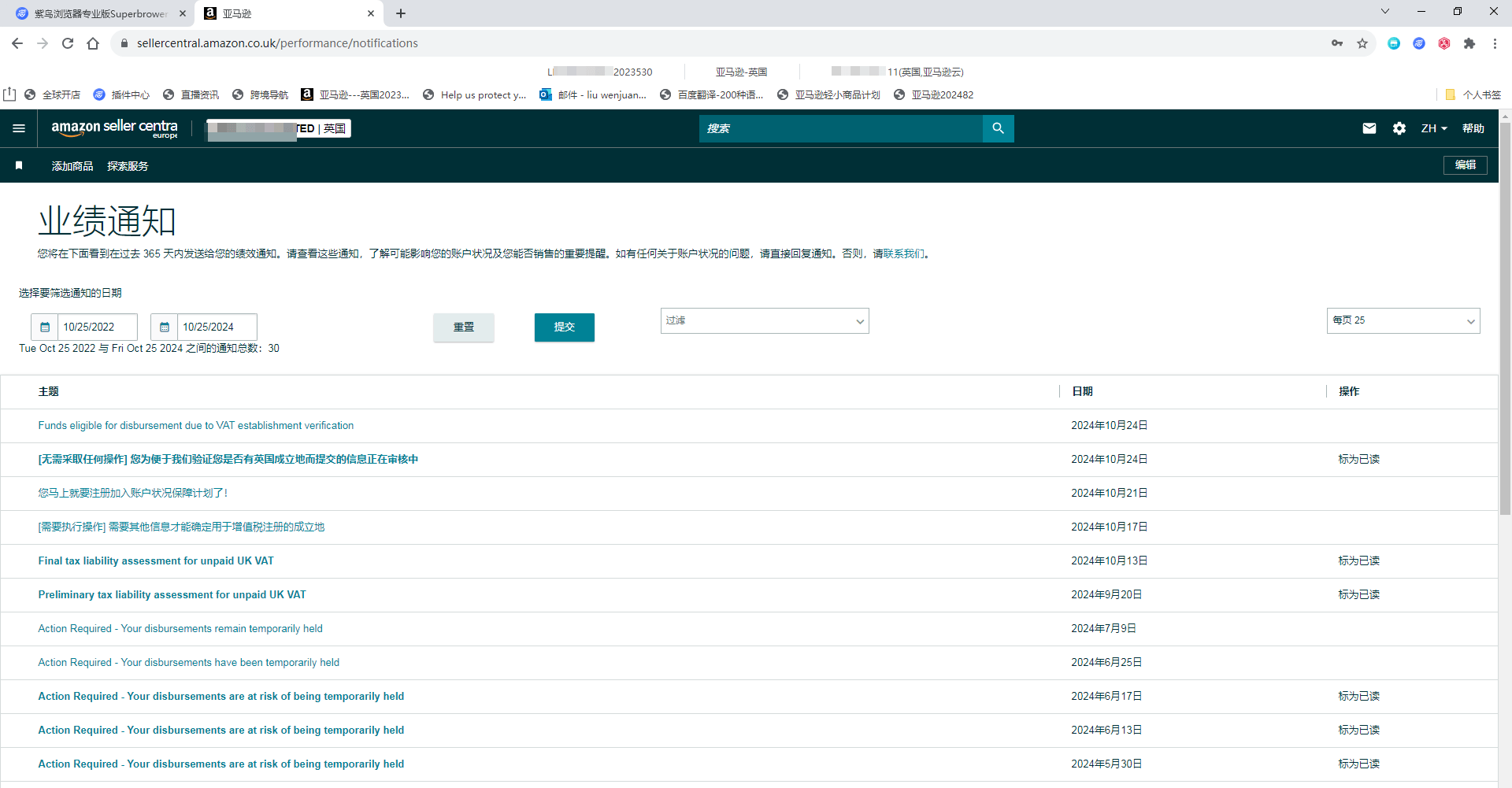Open the start date calendar icon

(45, 327)
